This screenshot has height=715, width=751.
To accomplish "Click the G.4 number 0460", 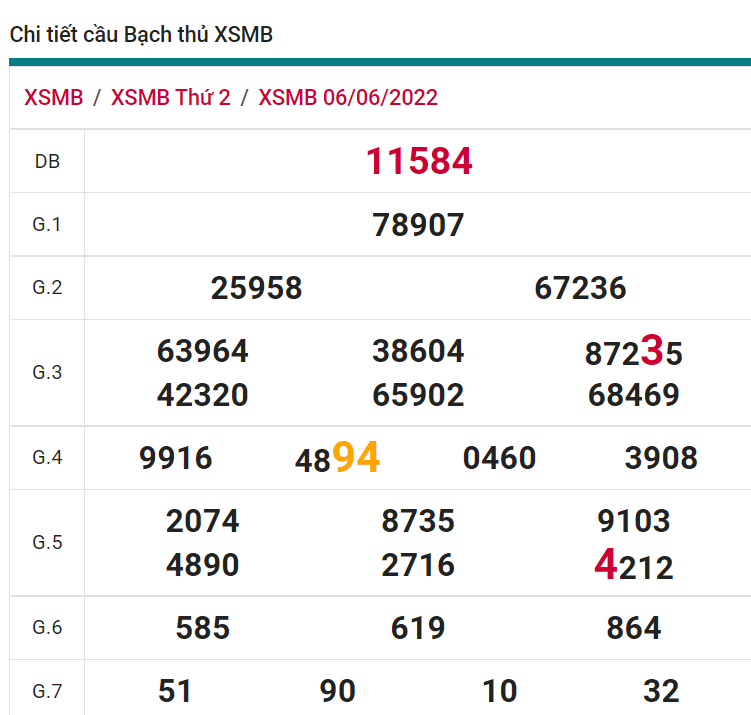I will (499, 458).
